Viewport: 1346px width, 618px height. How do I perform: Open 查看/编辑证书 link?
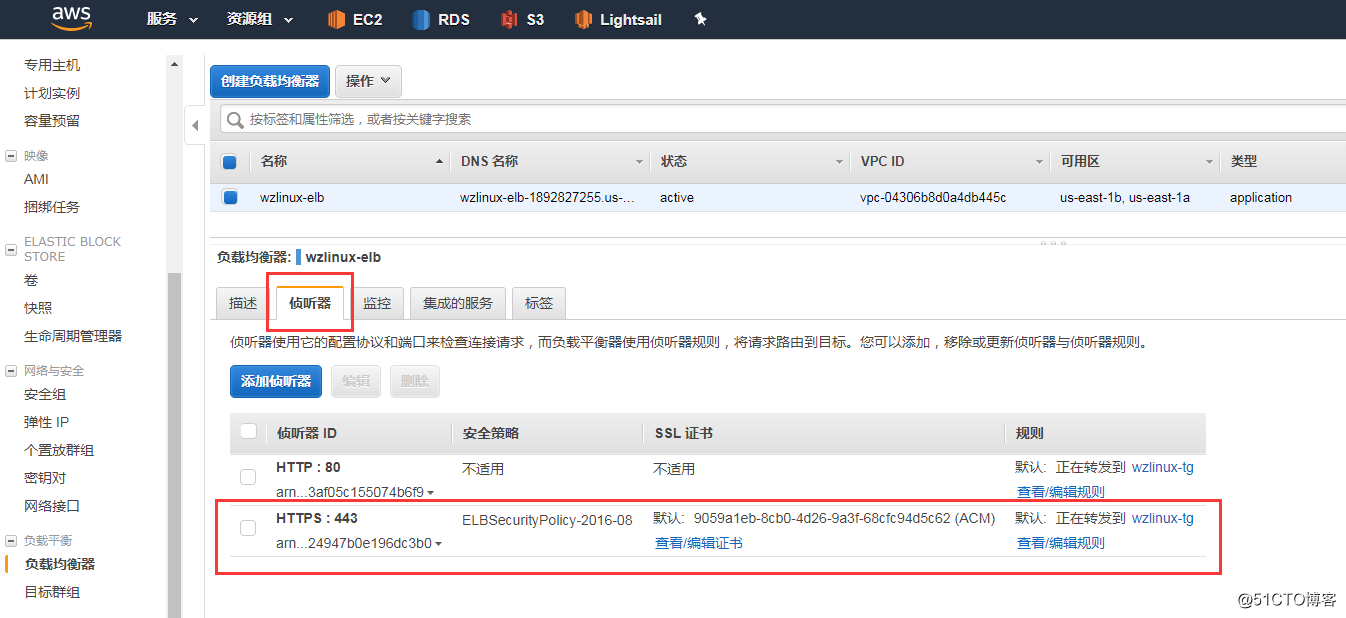coord(699,543)
